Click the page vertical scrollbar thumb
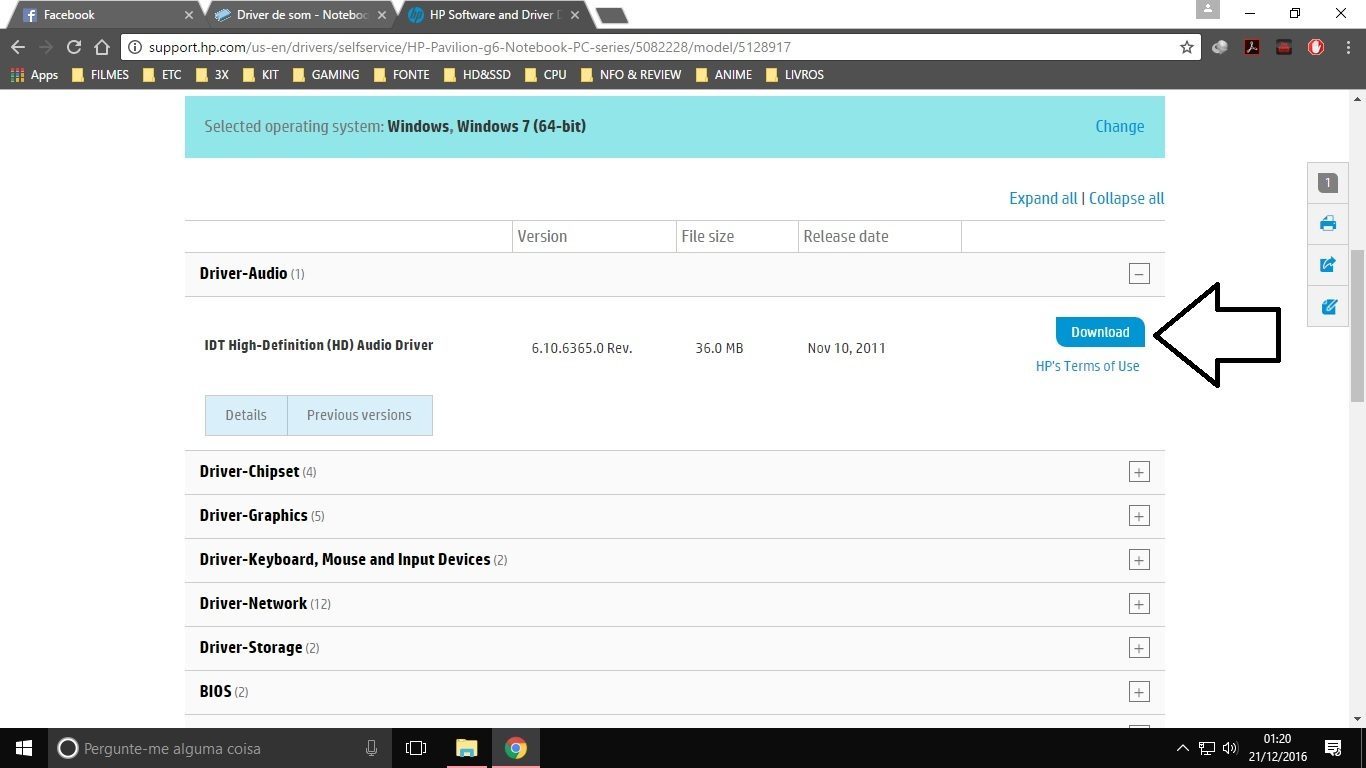1366x768 pixels. [1358, 325]
